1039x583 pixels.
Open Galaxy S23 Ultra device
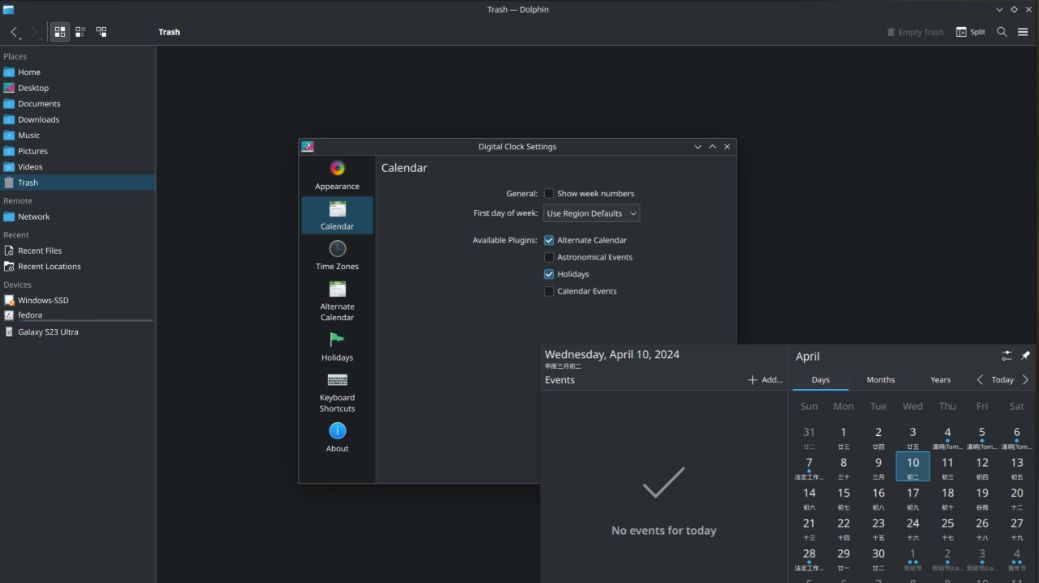click(x=78, y=332)
